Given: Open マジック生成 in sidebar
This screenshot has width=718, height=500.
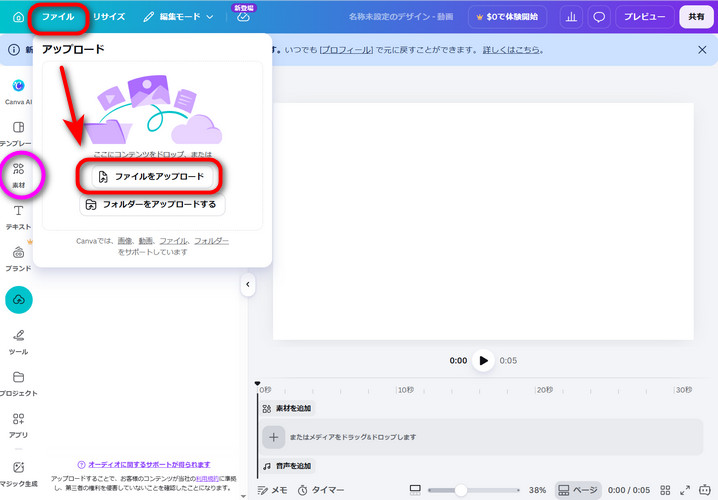Looking at the screenshot, I should pyautogui.click(x=18, y=474).
